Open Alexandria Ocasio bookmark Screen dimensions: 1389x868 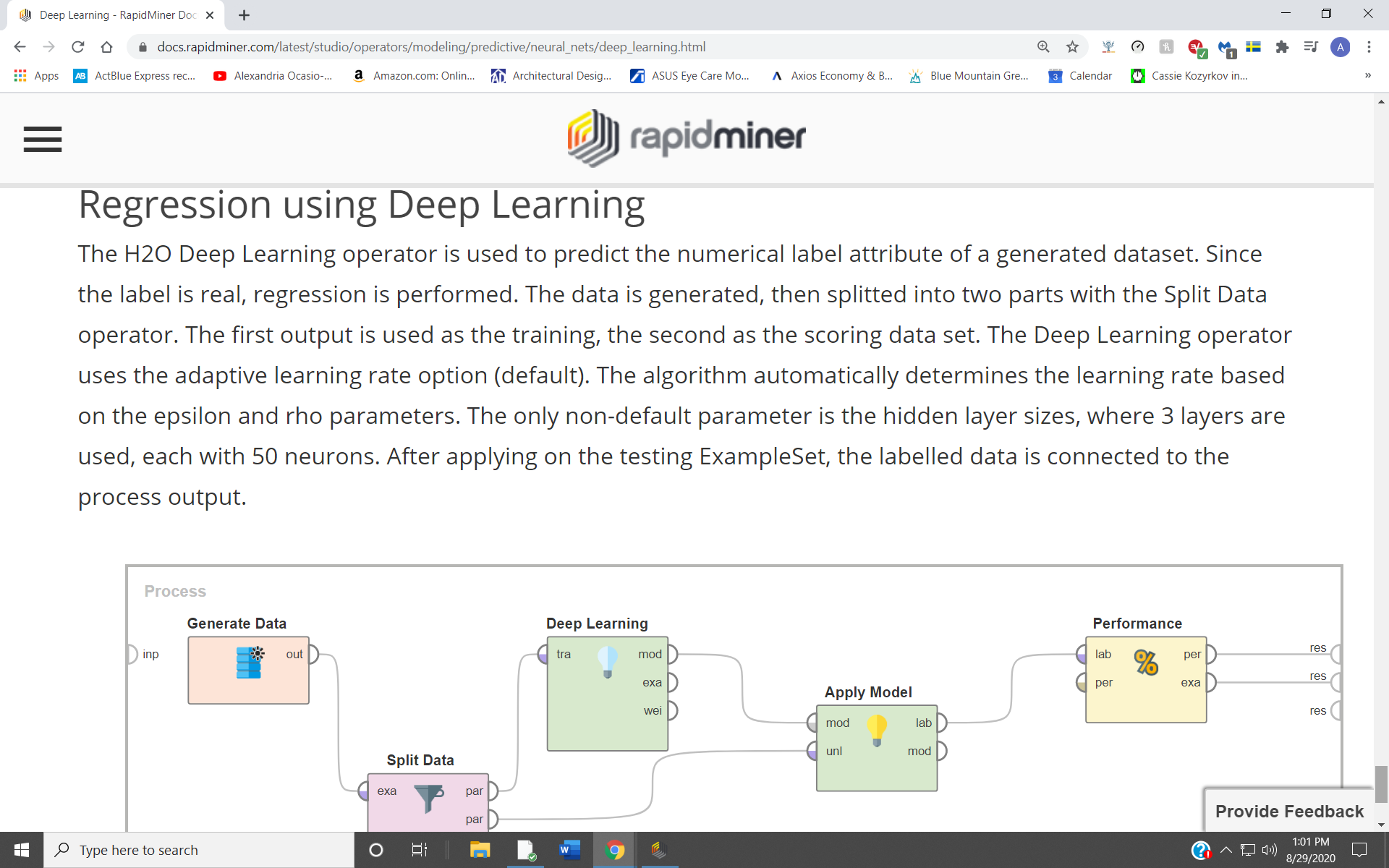(x=273, y=76)
